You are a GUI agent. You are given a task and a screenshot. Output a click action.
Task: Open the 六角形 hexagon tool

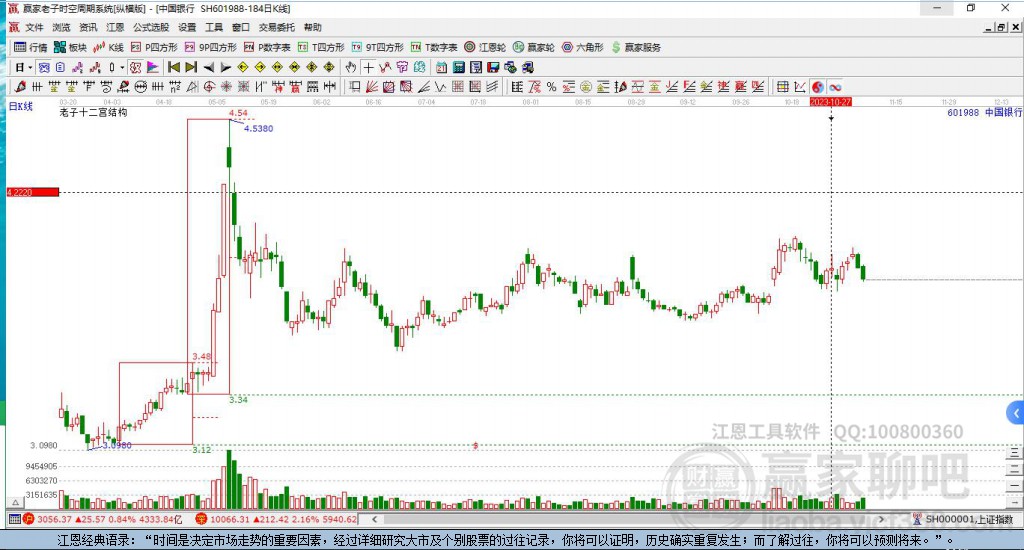[x=583, y=47]
